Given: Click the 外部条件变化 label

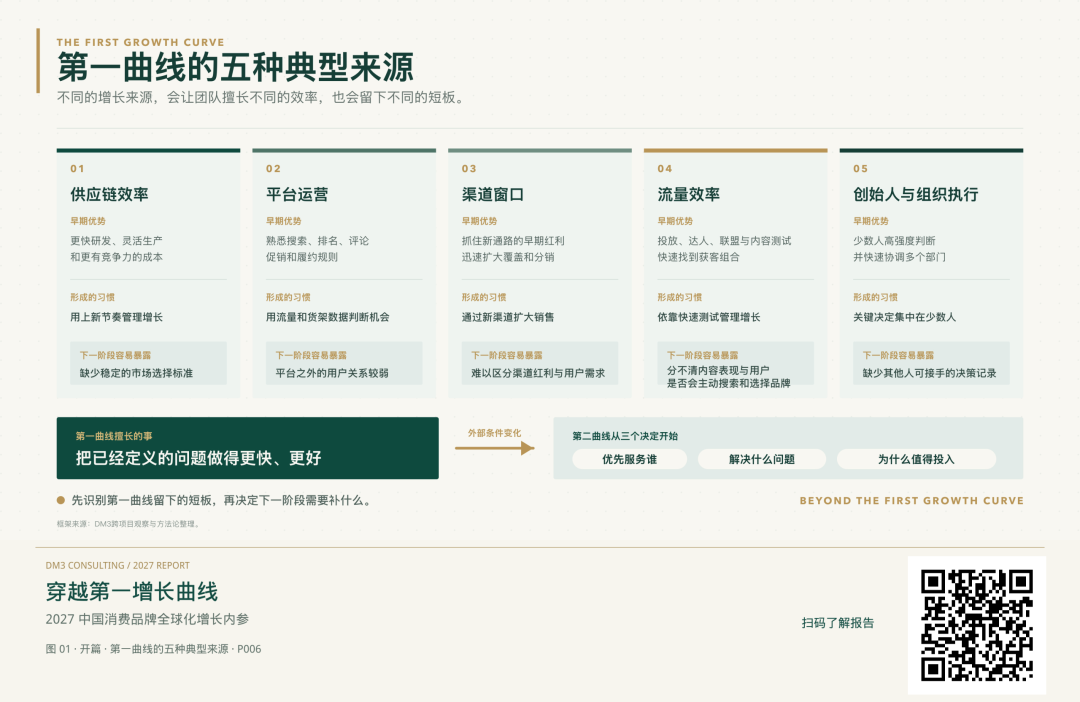Looking at the screenshot, I should click(x=495, y=433).
